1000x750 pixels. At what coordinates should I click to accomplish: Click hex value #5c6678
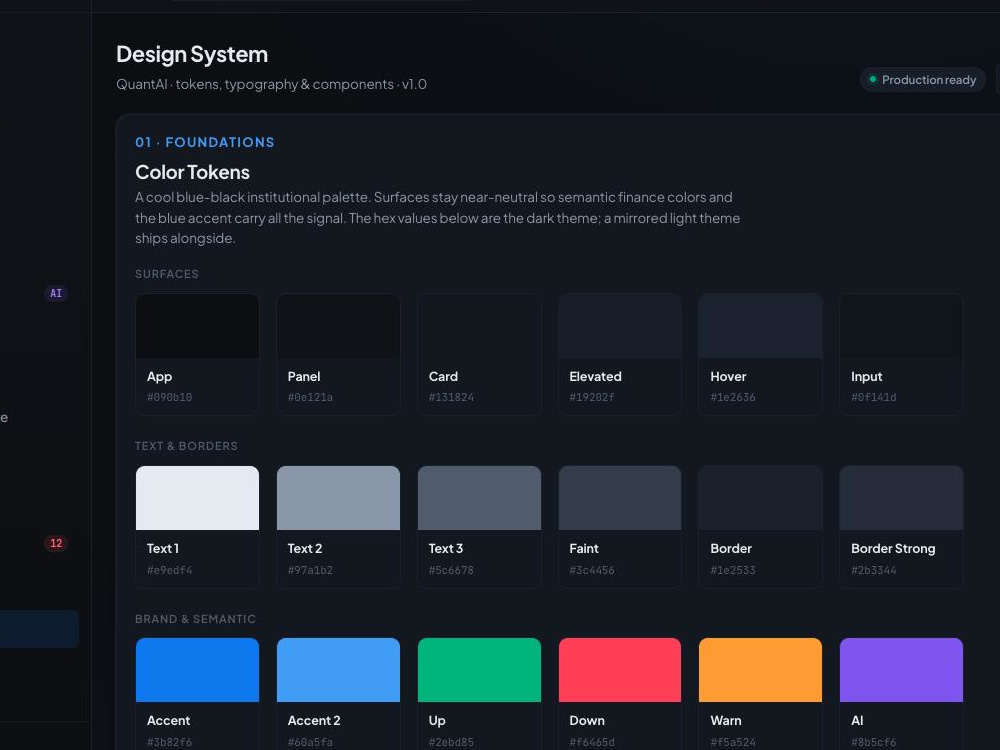pos(451,570)
